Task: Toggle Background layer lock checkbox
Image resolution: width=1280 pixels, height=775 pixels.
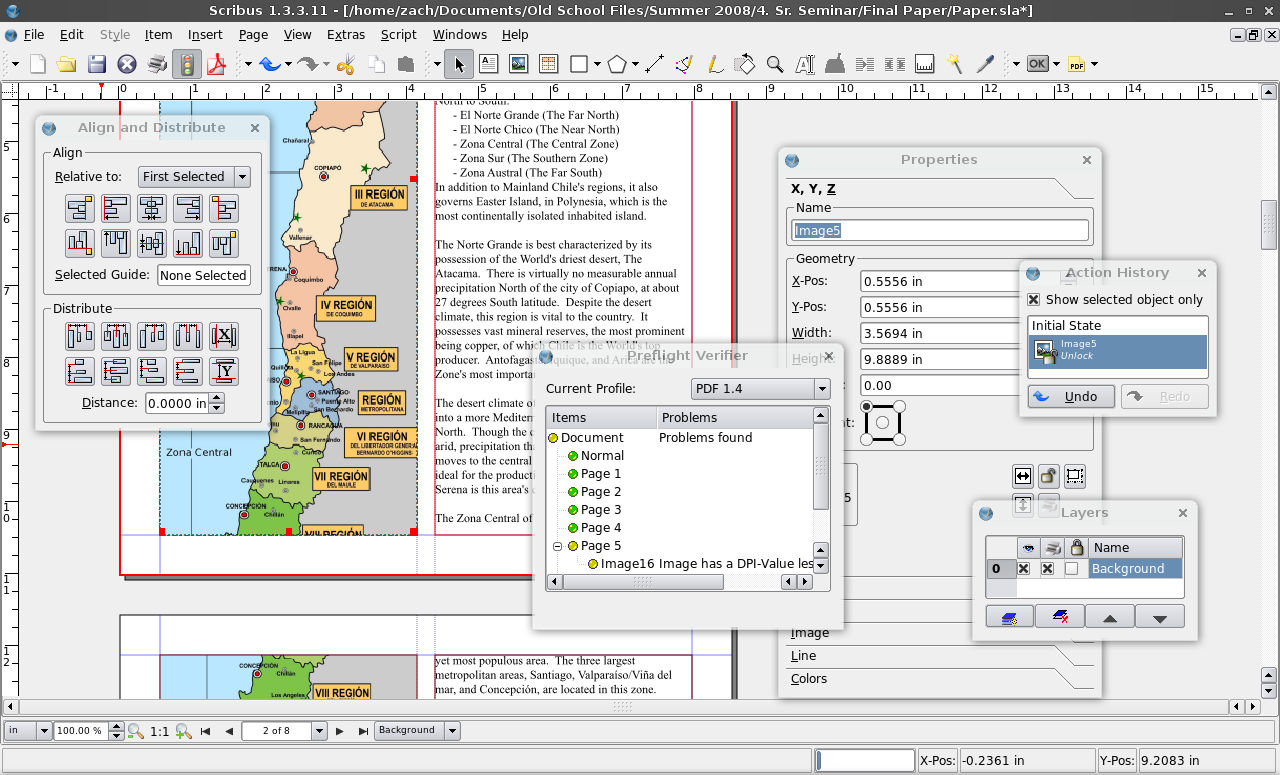Action: tap(1072, 568)
